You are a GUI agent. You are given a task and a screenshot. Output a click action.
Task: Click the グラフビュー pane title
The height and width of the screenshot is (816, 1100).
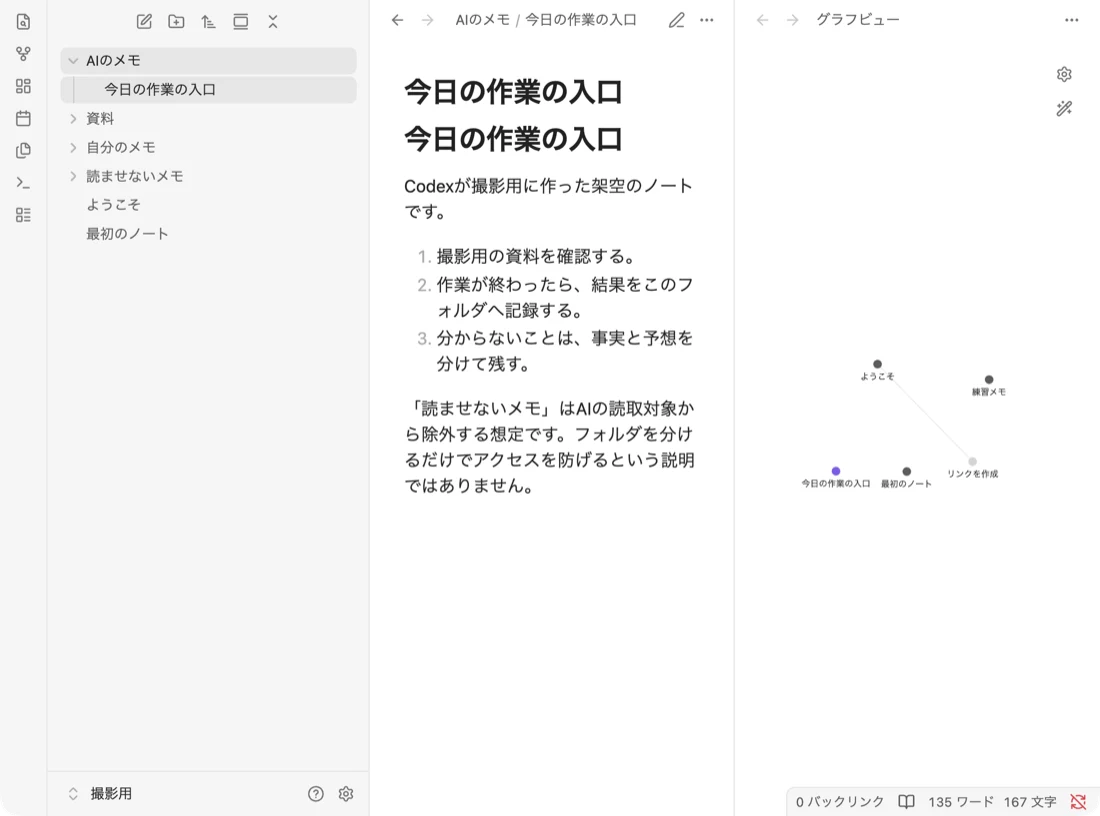(x=858, y=20)
